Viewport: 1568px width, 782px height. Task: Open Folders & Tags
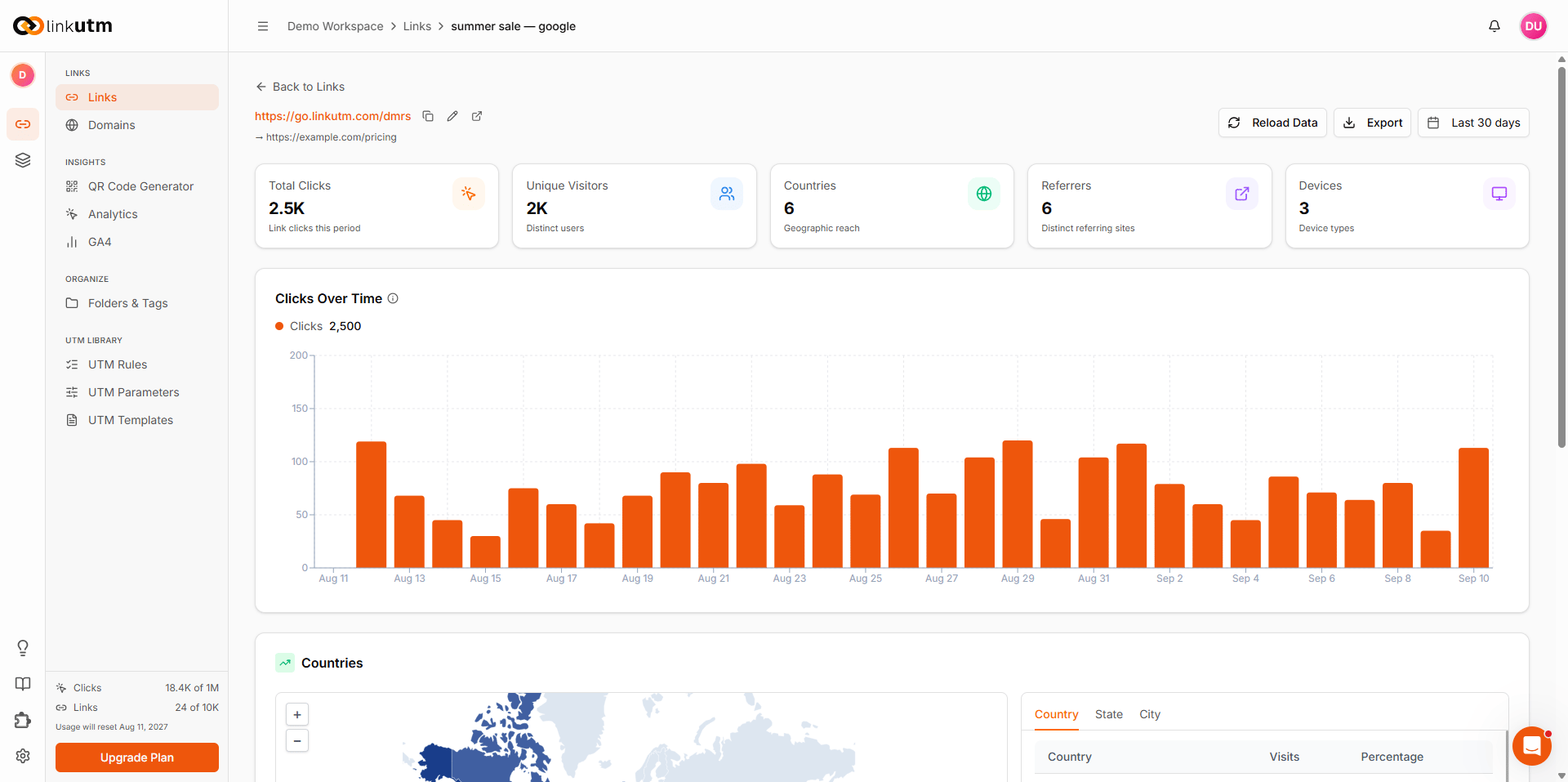coord(137,303)
